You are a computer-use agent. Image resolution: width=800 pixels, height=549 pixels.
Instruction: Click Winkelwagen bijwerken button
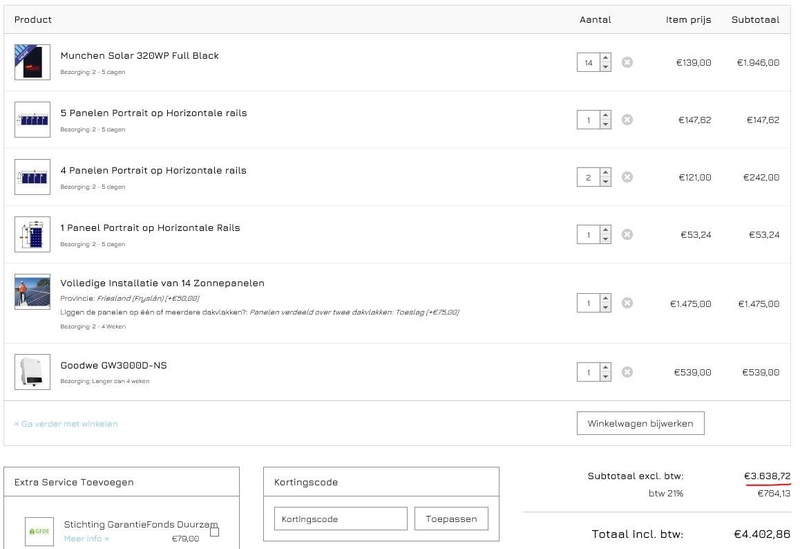[x=640, y=423]
